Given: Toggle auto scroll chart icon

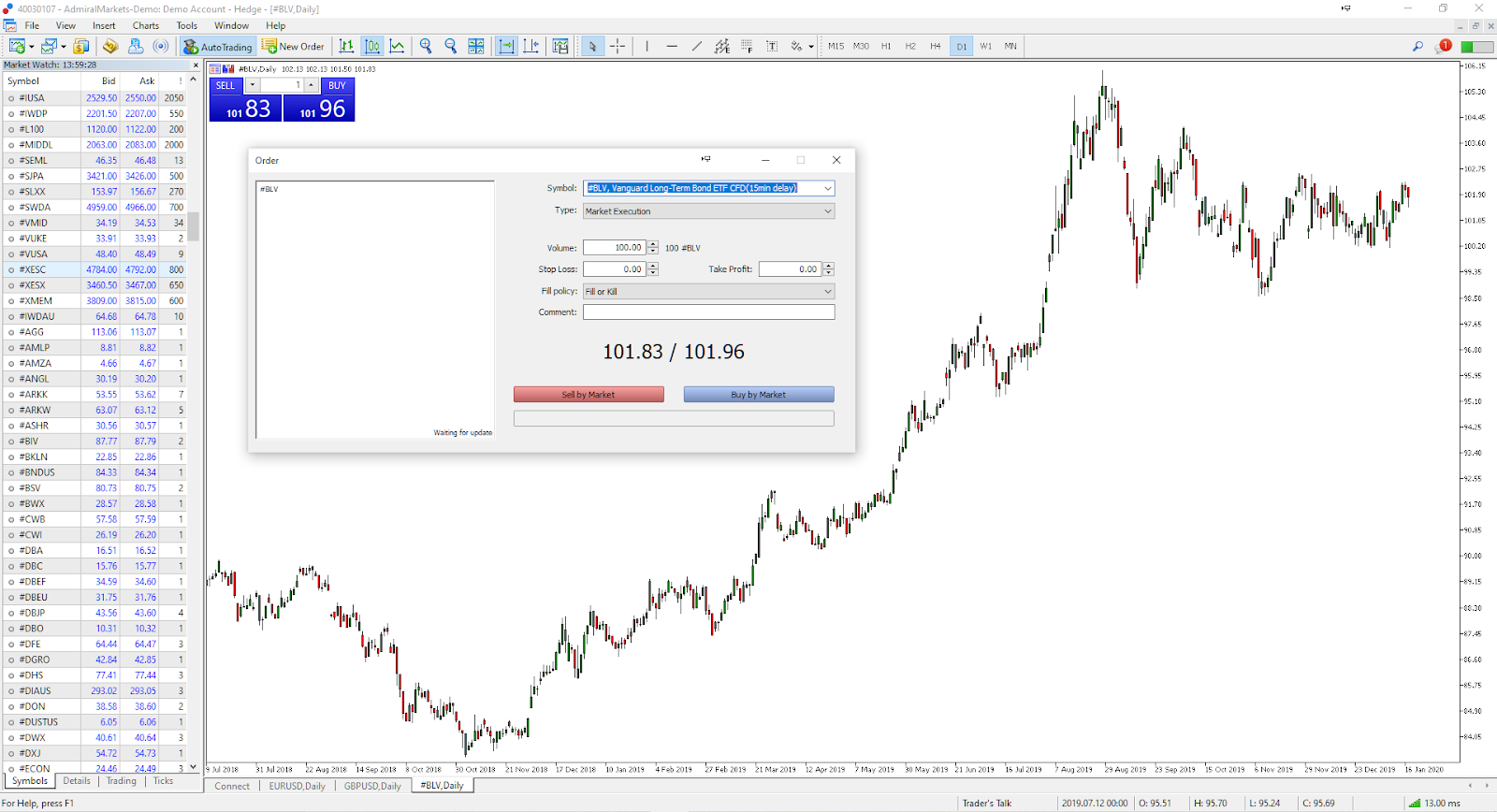Looking at the screenshot, I should [x=506, y=46].
